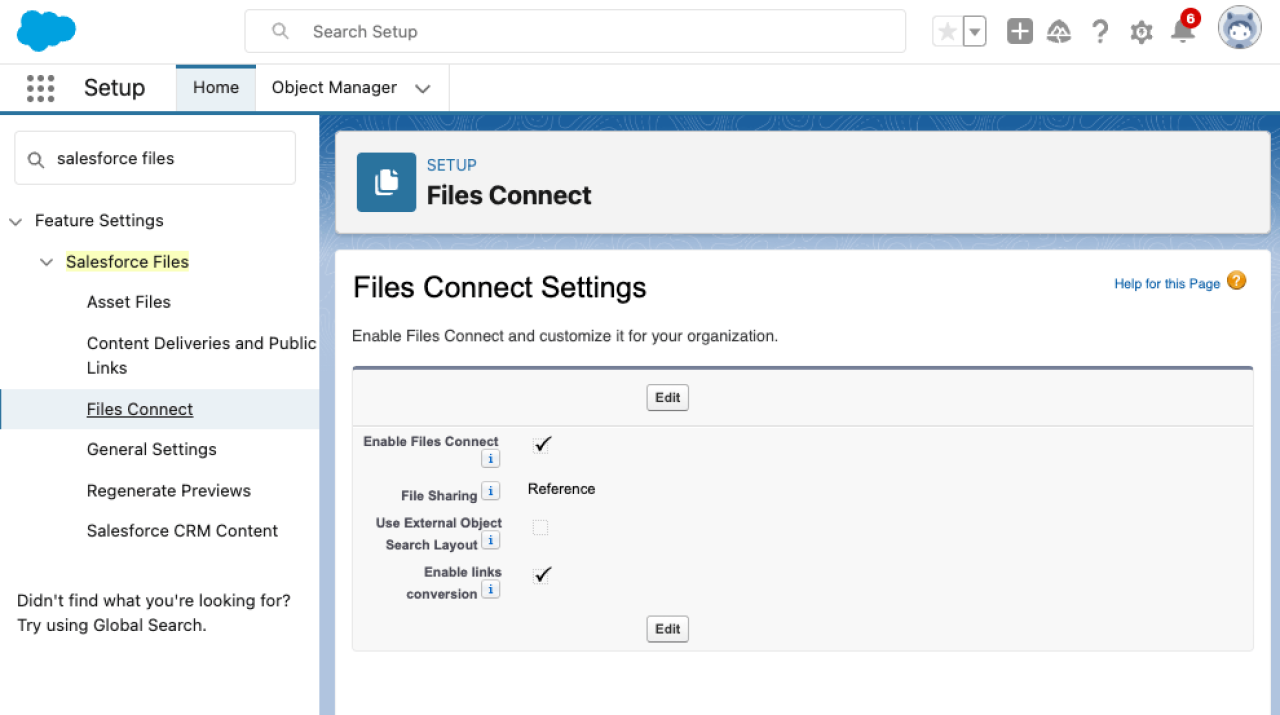Click info icon next to File Sharing
Screen dimensions: 1280x715
tap(490, 491)
